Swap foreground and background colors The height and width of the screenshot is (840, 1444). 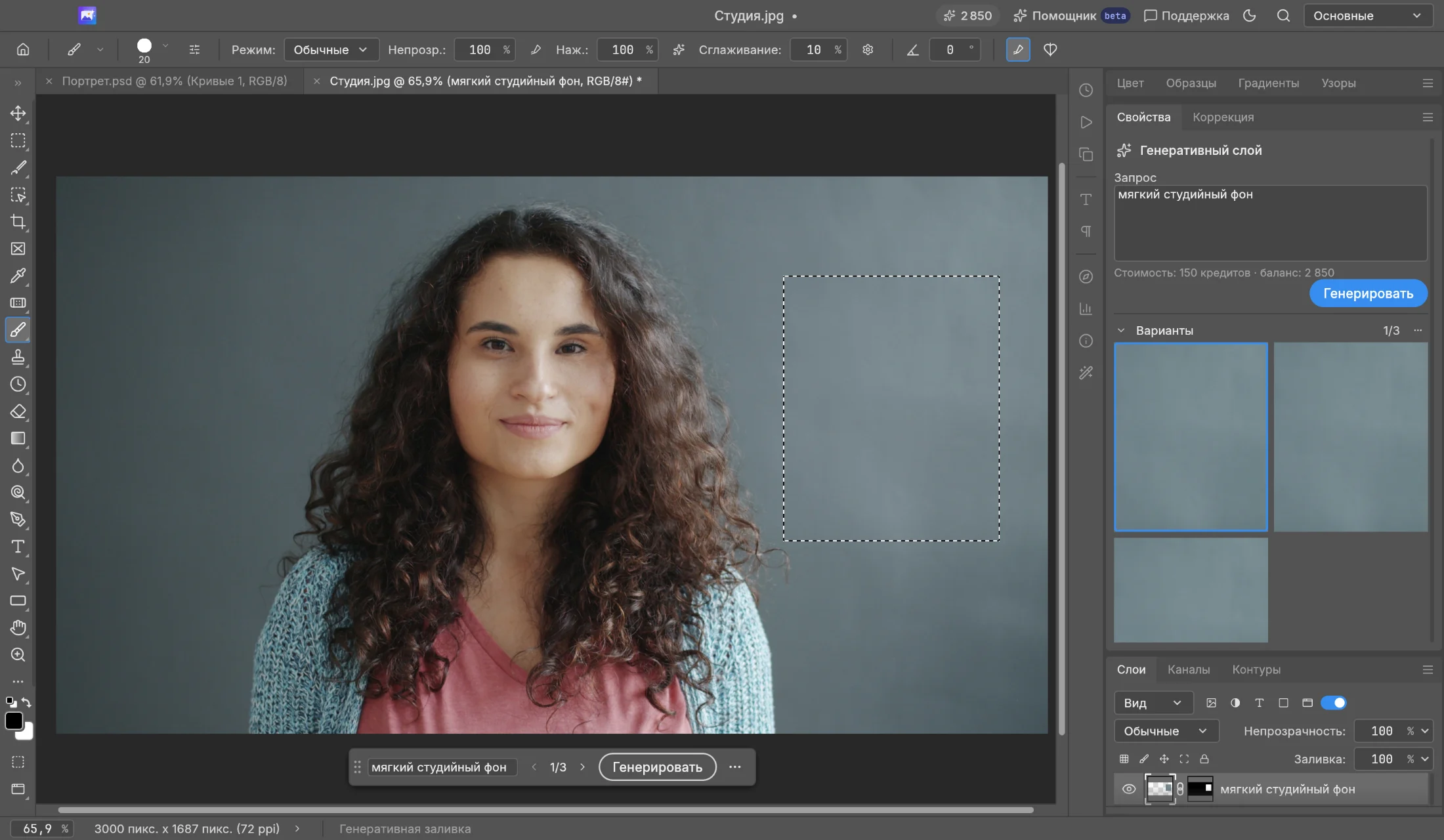[26, 702]
